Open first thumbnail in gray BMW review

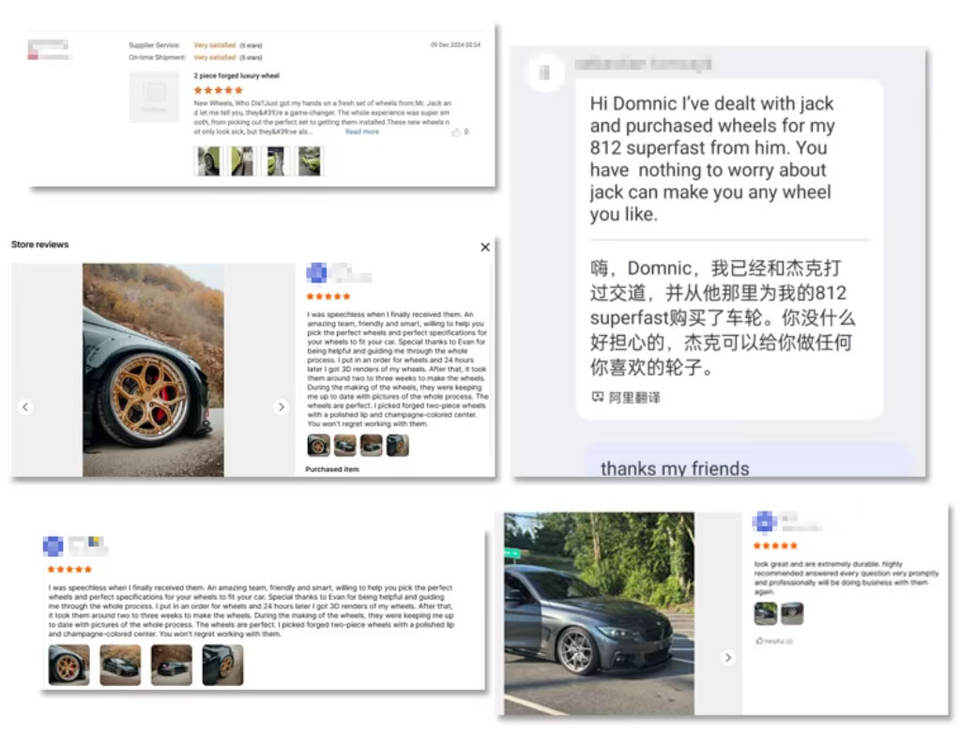(765, 613)
